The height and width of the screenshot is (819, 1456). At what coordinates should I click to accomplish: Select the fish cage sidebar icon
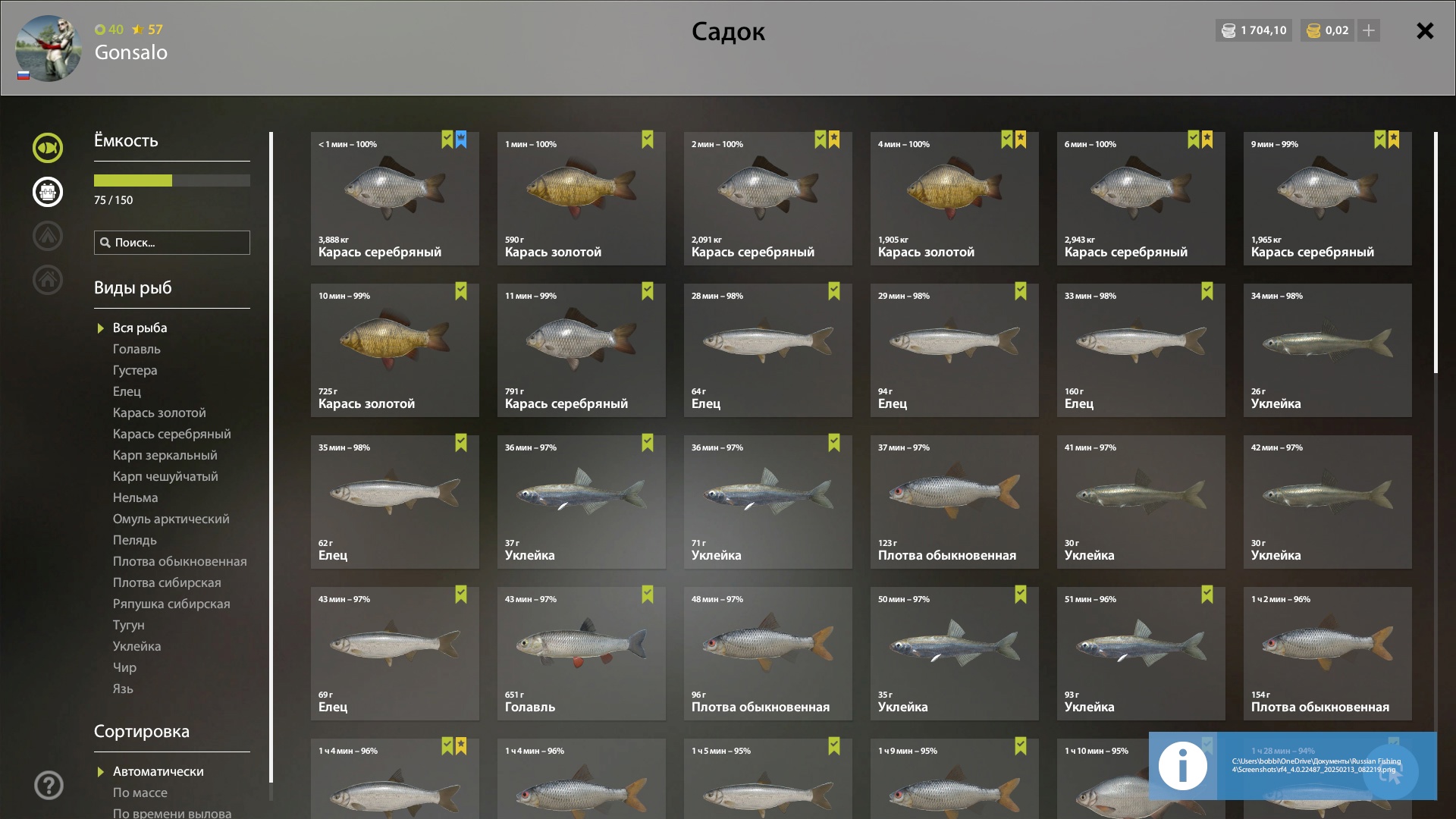[47, 192]
